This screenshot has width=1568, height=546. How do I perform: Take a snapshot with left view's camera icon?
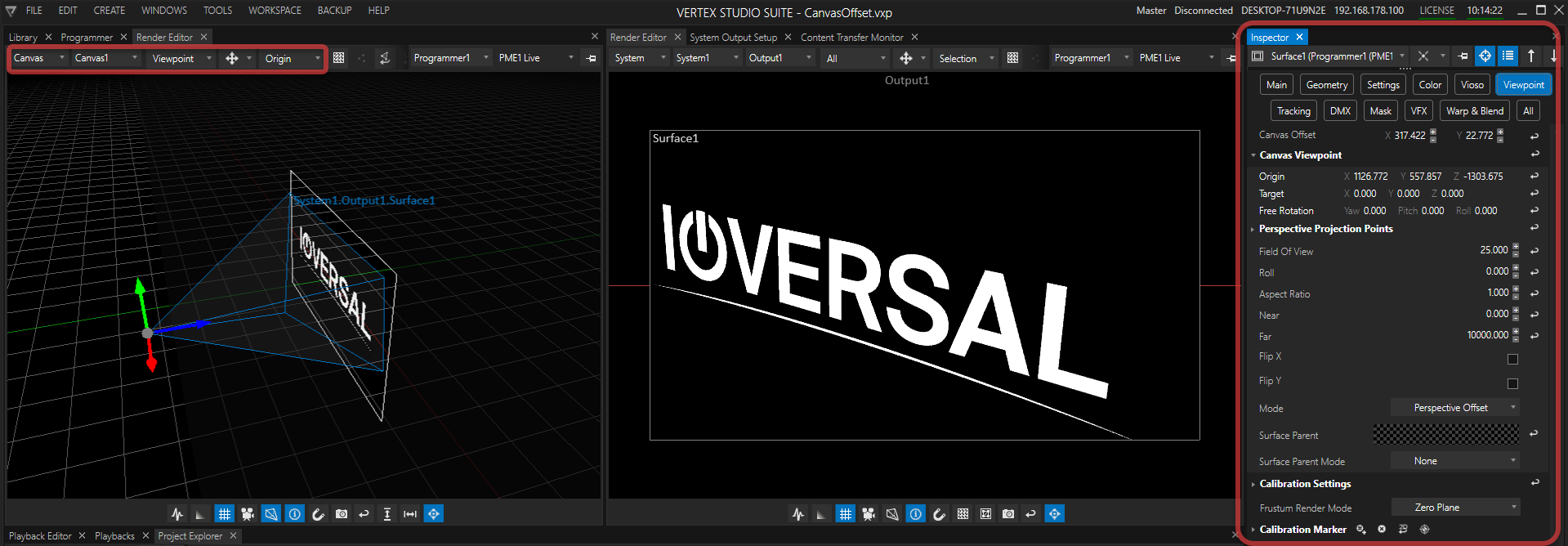point(342,514)
